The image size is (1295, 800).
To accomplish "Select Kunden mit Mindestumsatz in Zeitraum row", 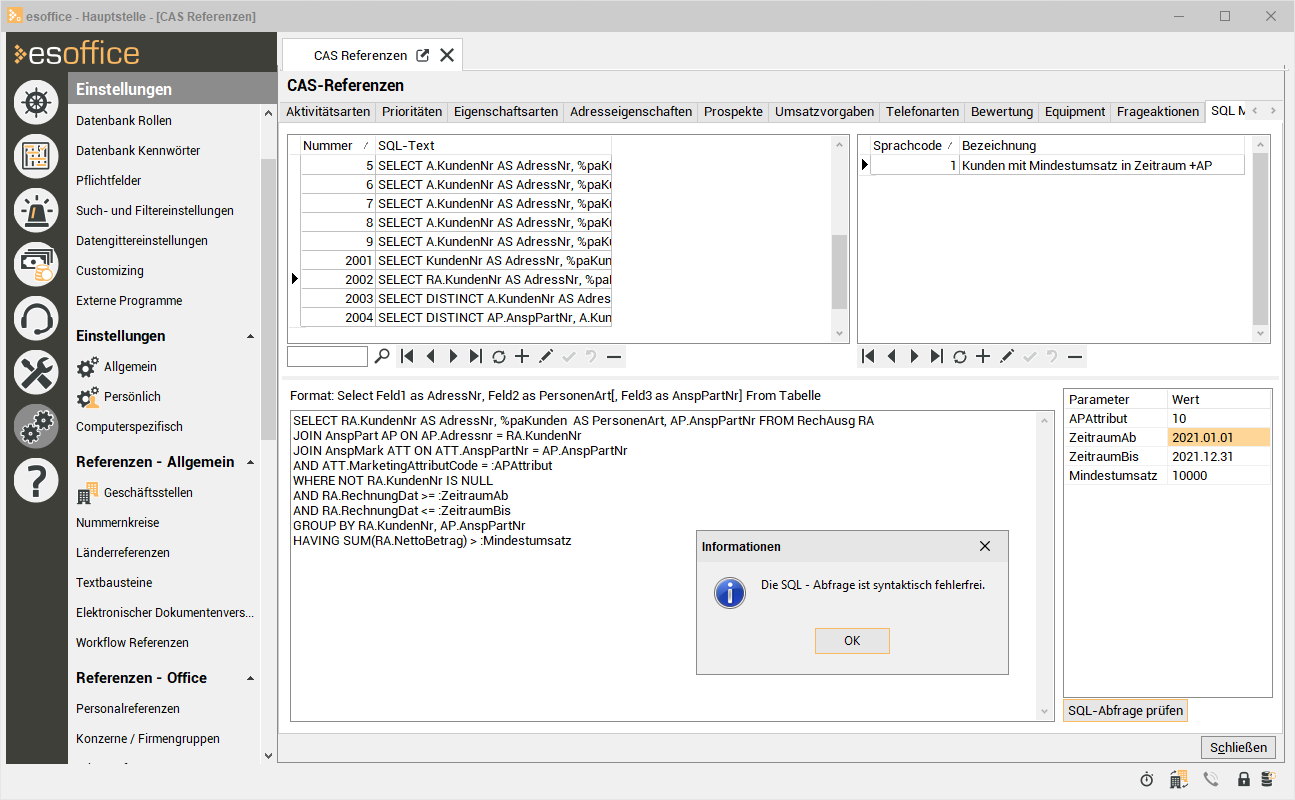I will 1057,165.
